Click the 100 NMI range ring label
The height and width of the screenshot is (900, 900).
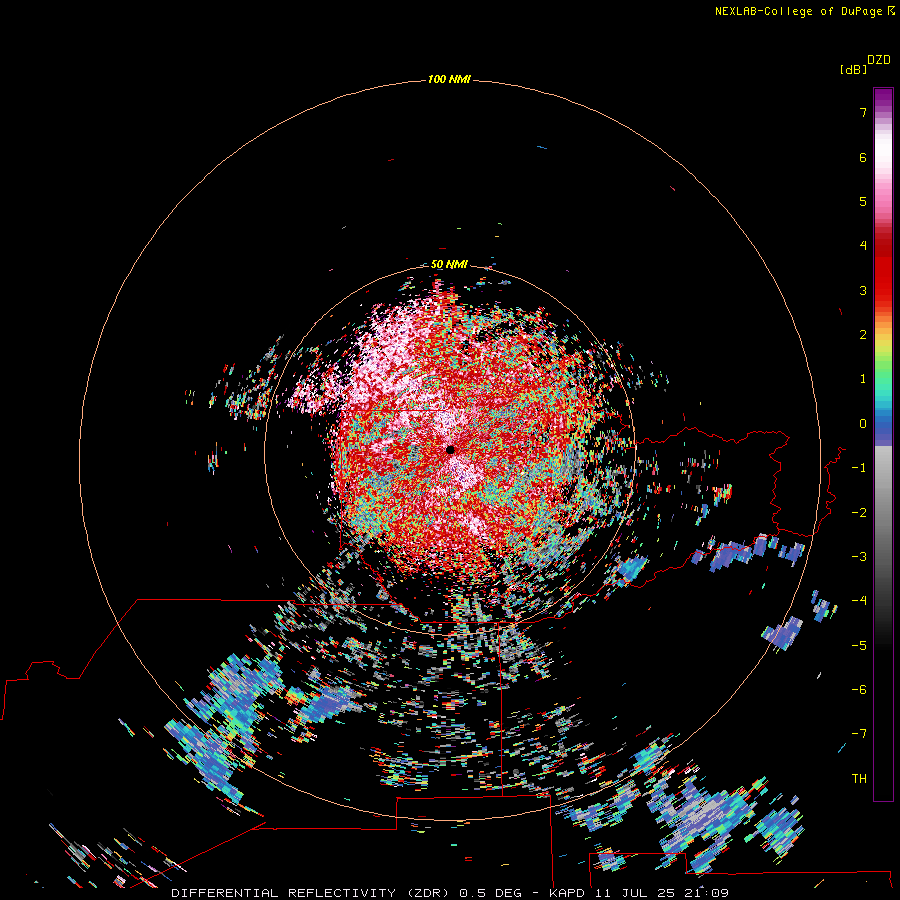pos(449,79)
